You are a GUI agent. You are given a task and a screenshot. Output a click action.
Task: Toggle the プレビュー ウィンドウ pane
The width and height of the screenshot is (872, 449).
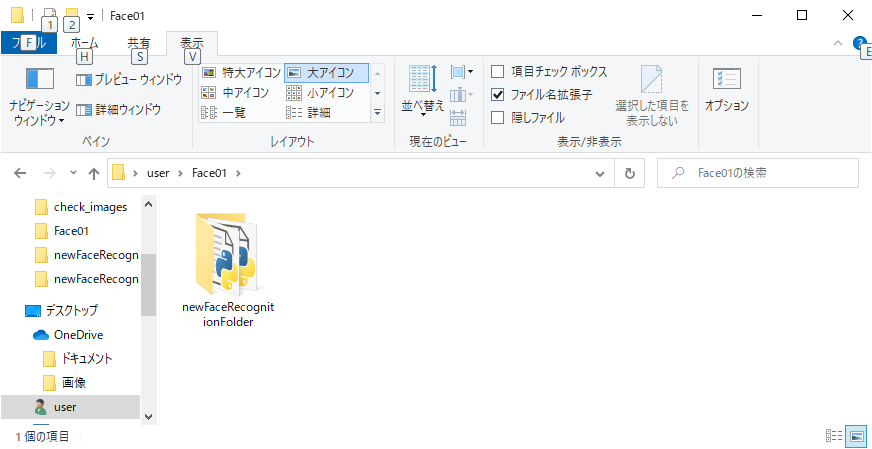(x=129, y=80)
